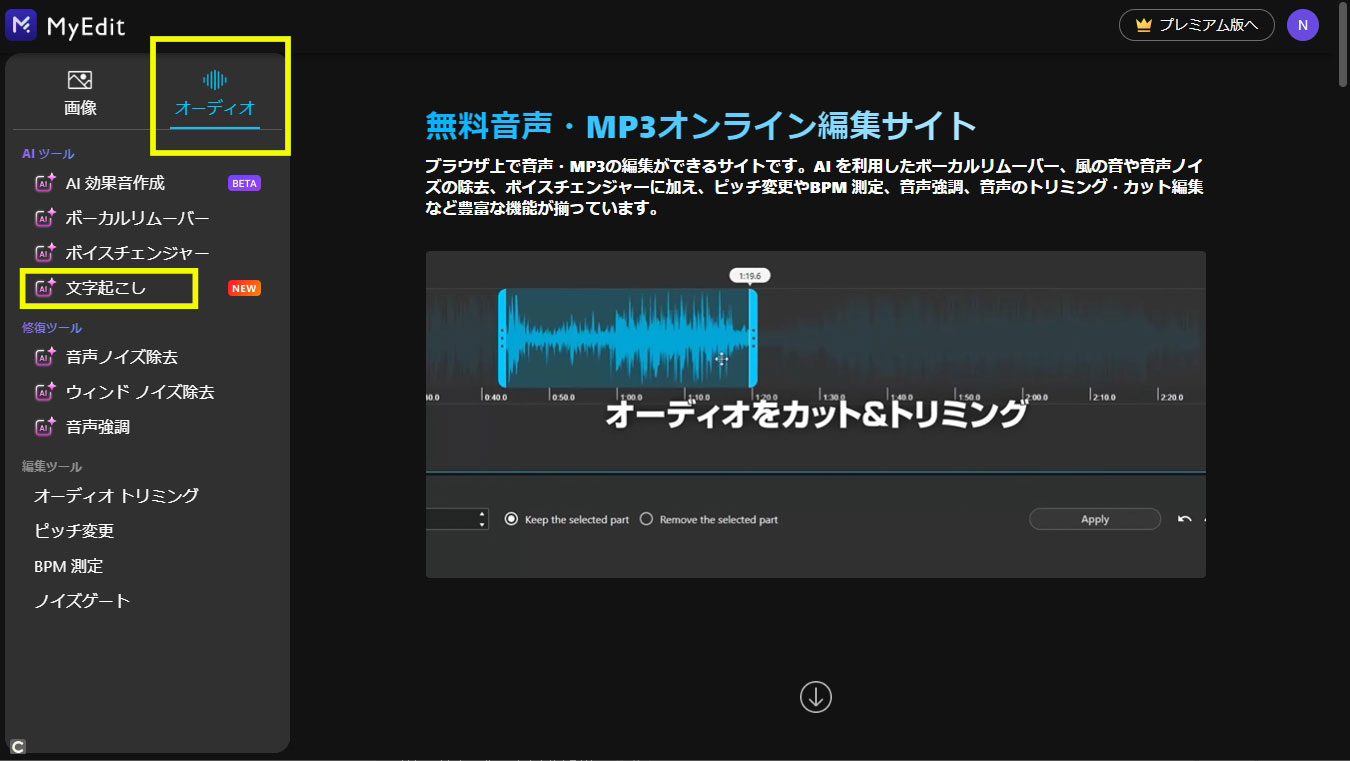Switch to the 画像 tab
The image size is (1350, 761).
[x=80, y=95]
